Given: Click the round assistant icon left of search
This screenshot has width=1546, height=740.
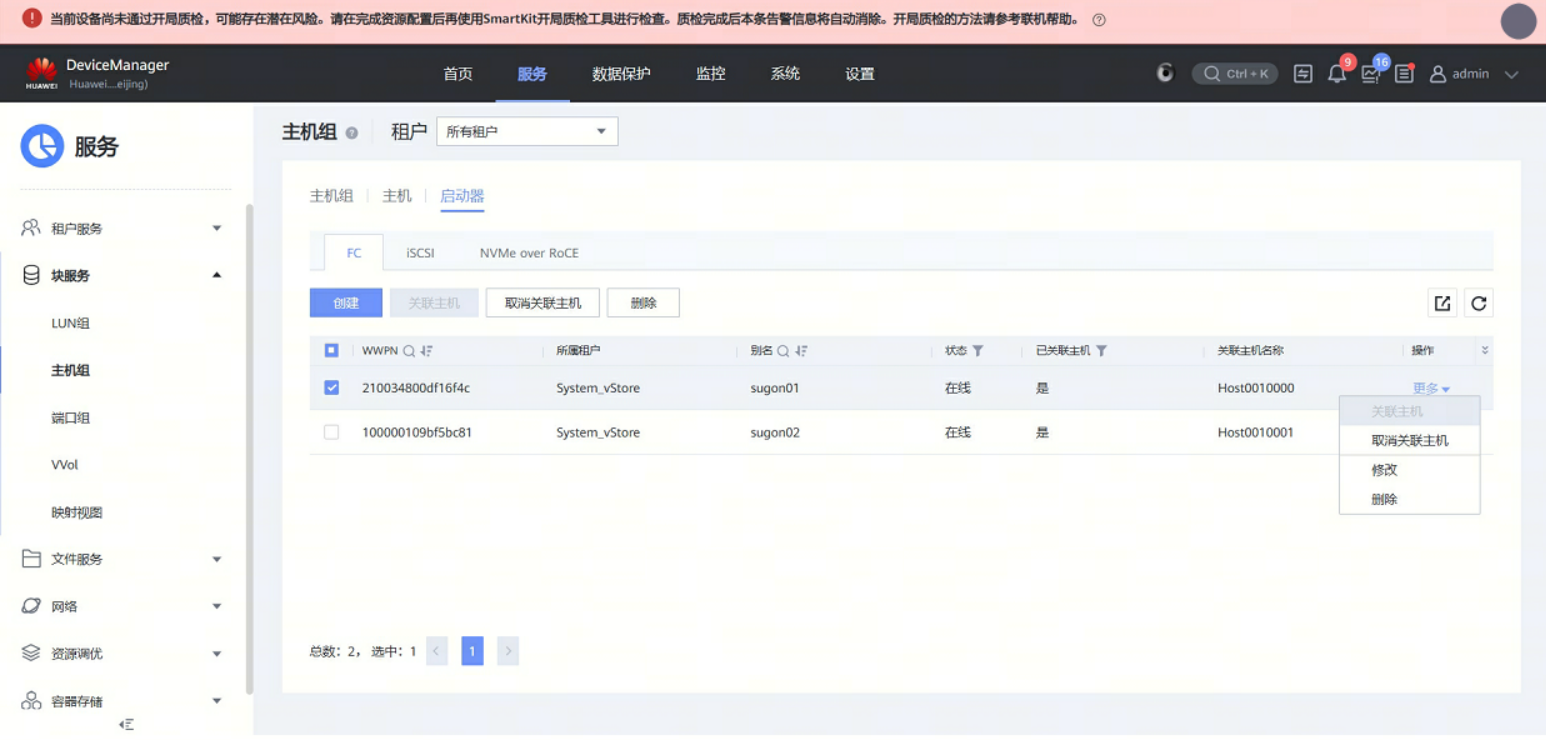Looking at the screenshot, I should (x=1165, y=73).
